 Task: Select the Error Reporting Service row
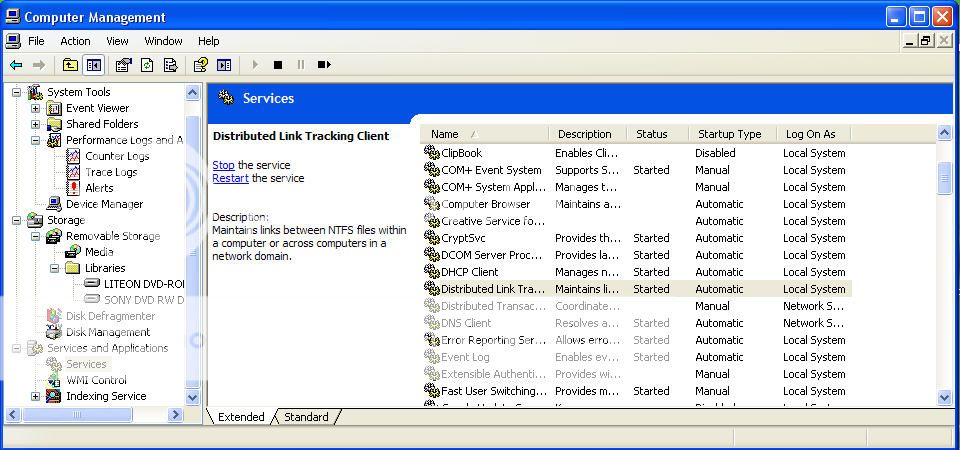(x=636, y=340)
